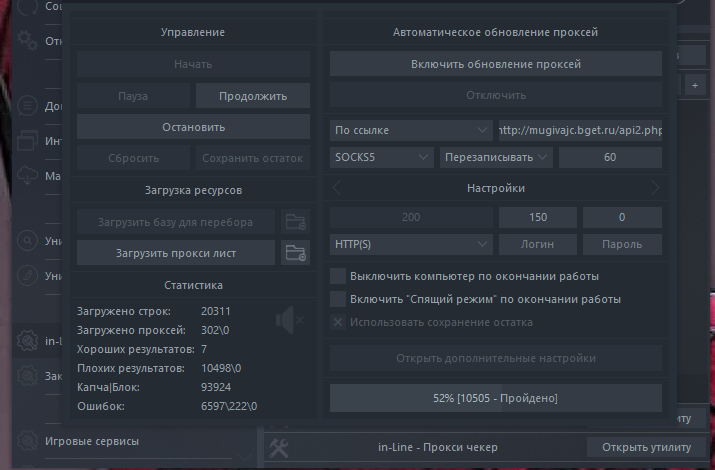Click Ошибок value 6597\222\0
The height and width of the screenshot is (470, 715).
[229, 406]
